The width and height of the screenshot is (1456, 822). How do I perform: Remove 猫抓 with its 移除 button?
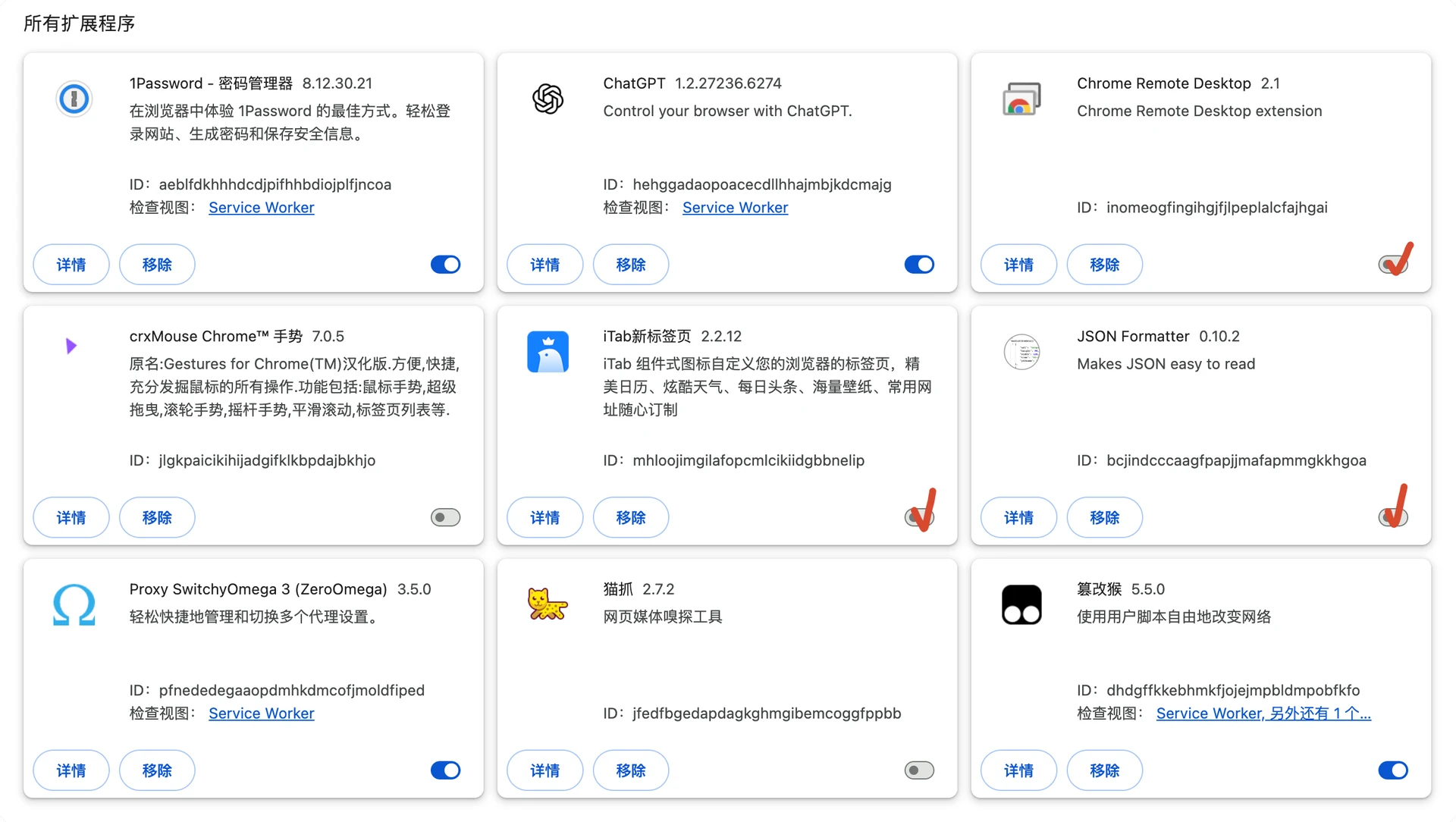pyautogui.click(x=631, y=770)
